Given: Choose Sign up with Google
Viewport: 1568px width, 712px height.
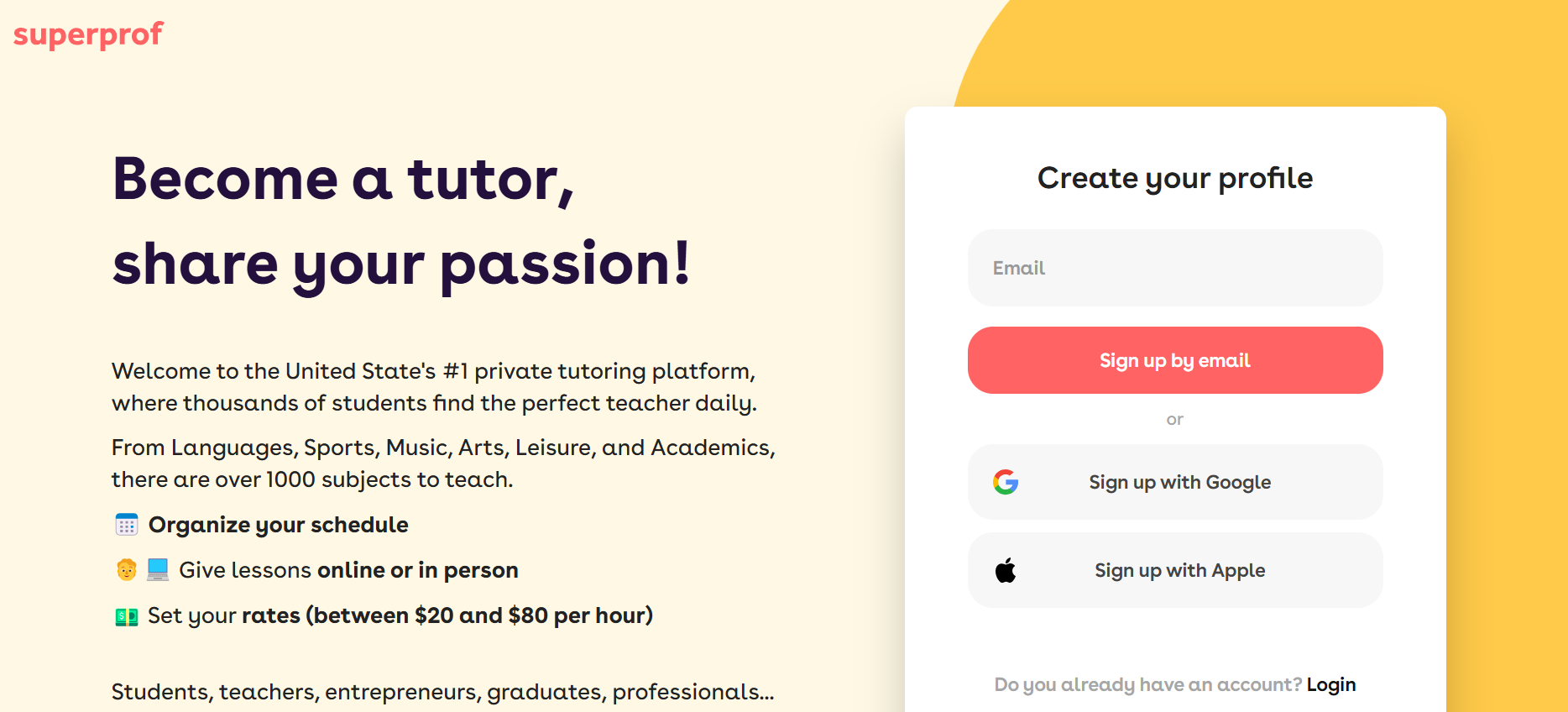Looking at the screenshot, I should pyautogui.click(x=1179, y=482).
